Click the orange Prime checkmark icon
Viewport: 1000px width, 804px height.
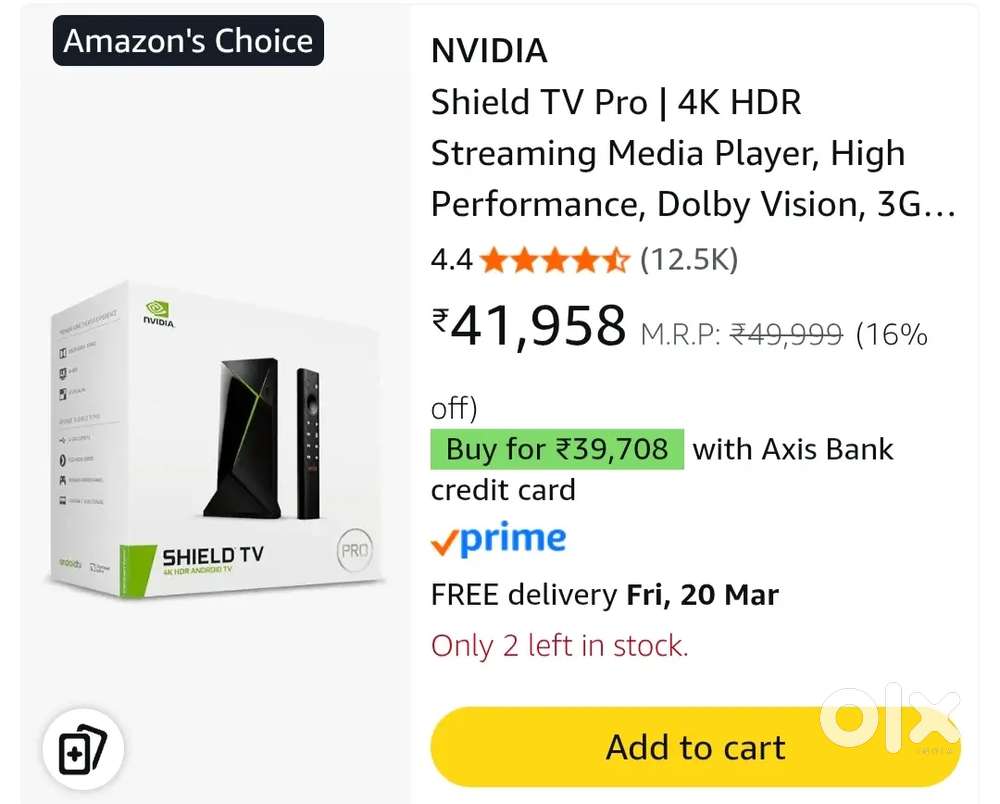(443, 542)
